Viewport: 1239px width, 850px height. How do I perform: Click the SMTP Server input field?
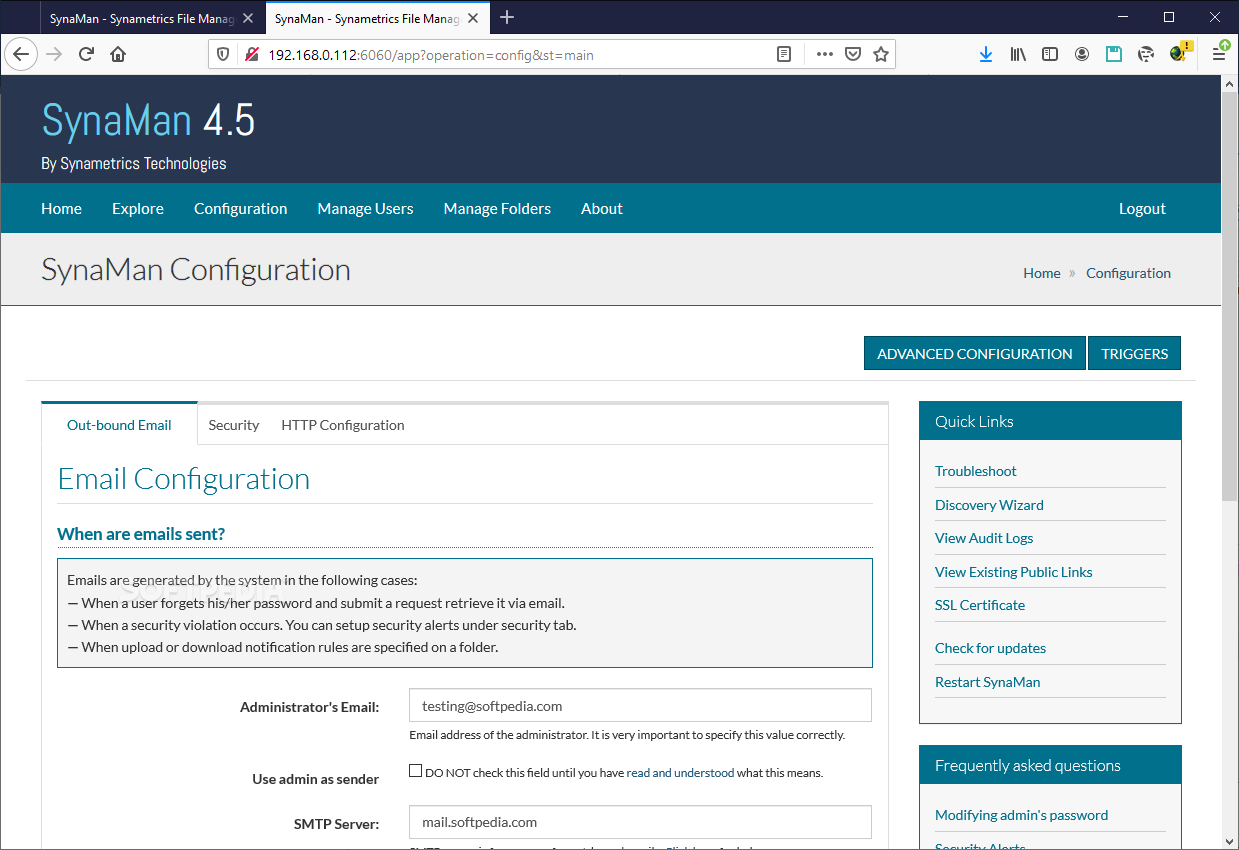pos(640,822)
